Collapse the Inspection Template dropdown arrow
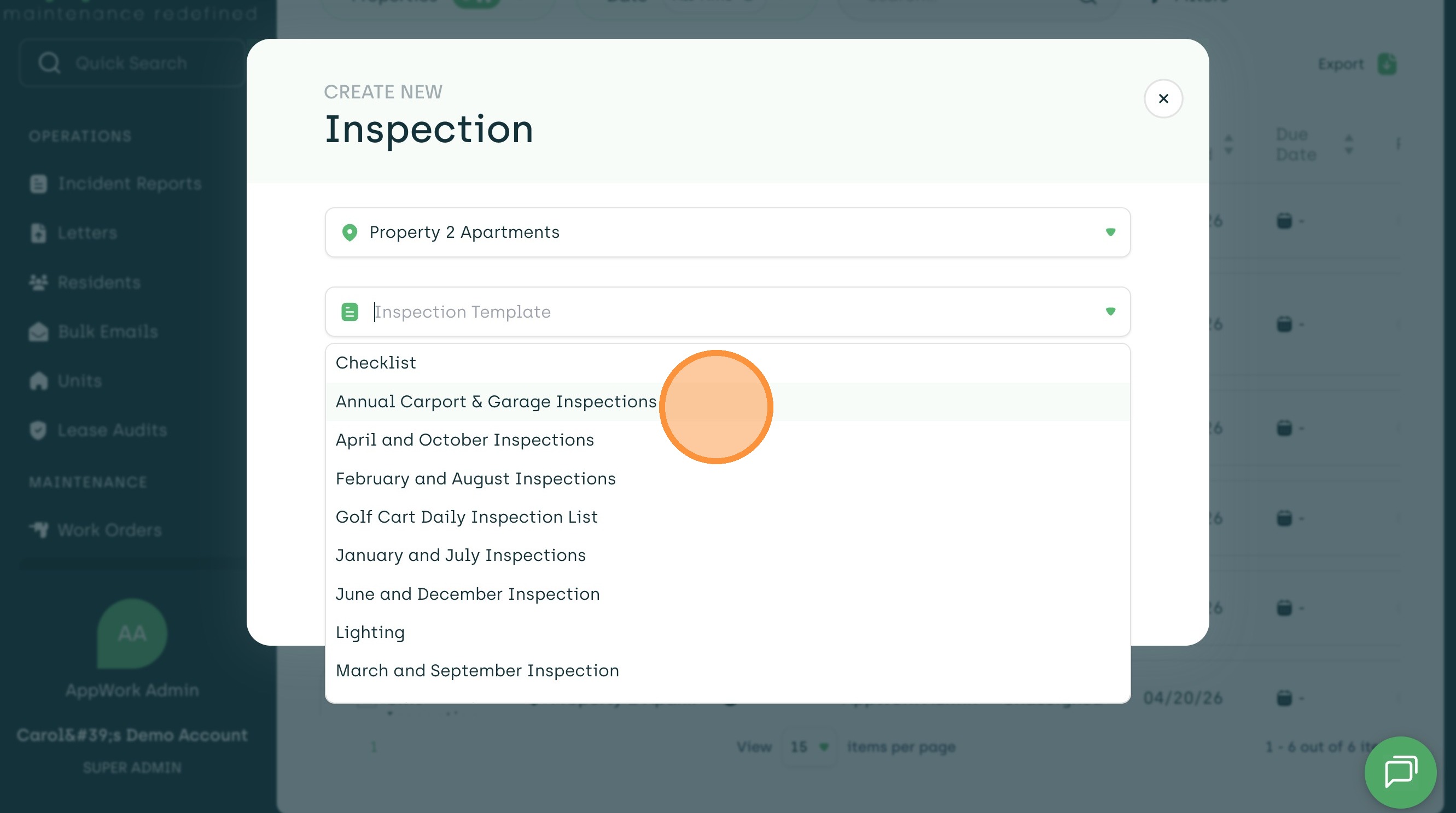 (x=1110, y=312)
